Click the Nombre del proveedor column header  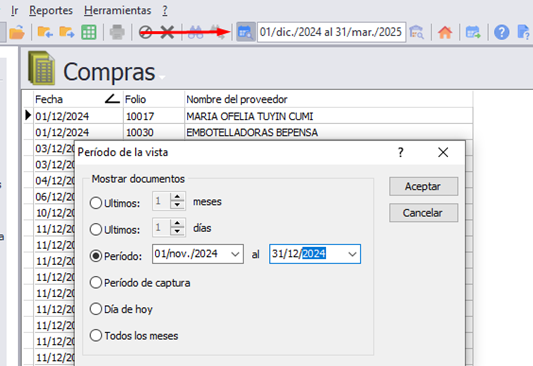[x=328, y=99]
